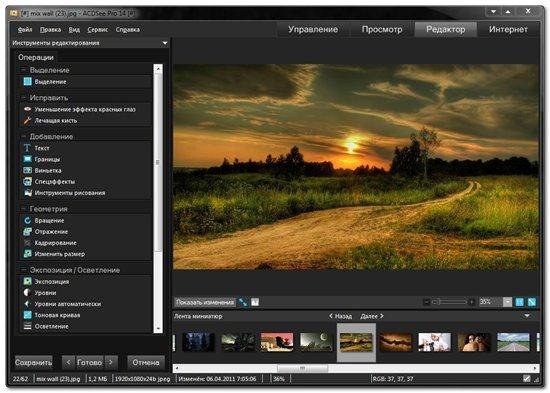Select the Редактор mode tab
Screen dimensions: 550x393
[446, 29]
